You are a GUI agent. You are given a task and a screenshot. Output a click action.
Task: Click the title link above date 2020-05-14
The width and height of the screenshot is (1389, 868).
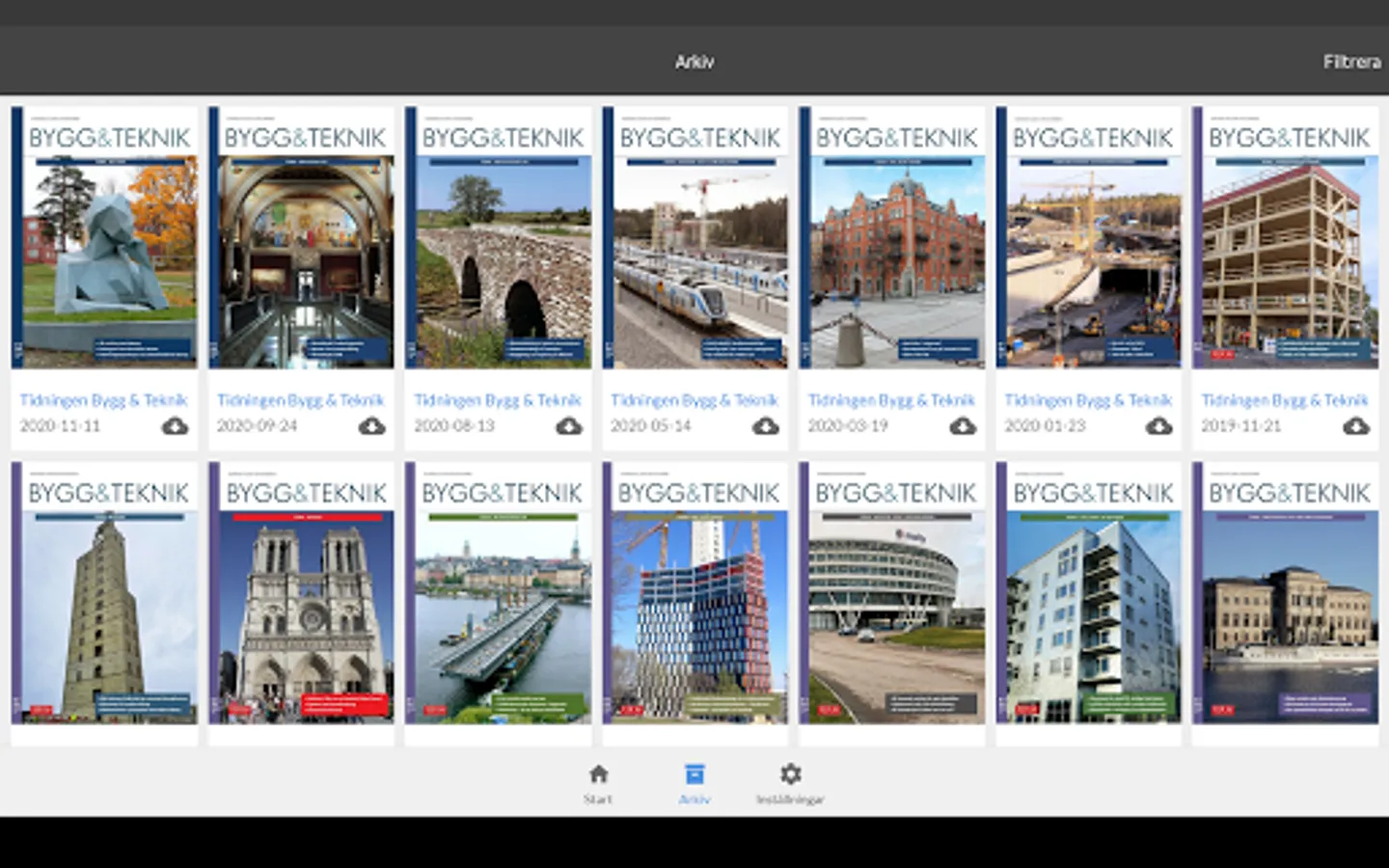[694, 400]
